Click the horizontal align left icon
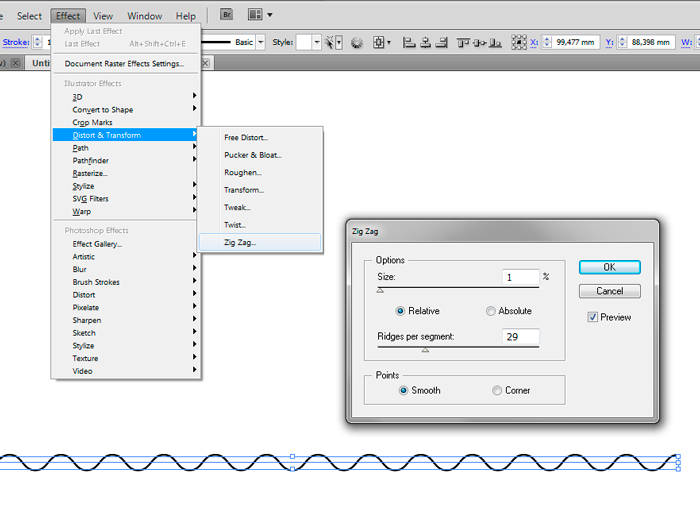 (x=406, y=43)
